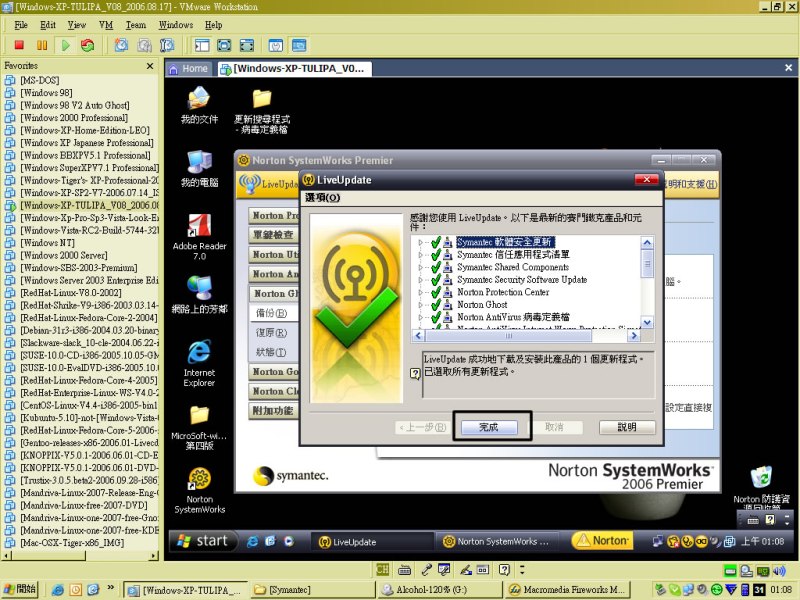Viewport: 800px width, 600px height.
Task: Select [RedHat-Linux-V8.0-2002] in Favorites
Action: pyautogui.click(x=71, y=293)
